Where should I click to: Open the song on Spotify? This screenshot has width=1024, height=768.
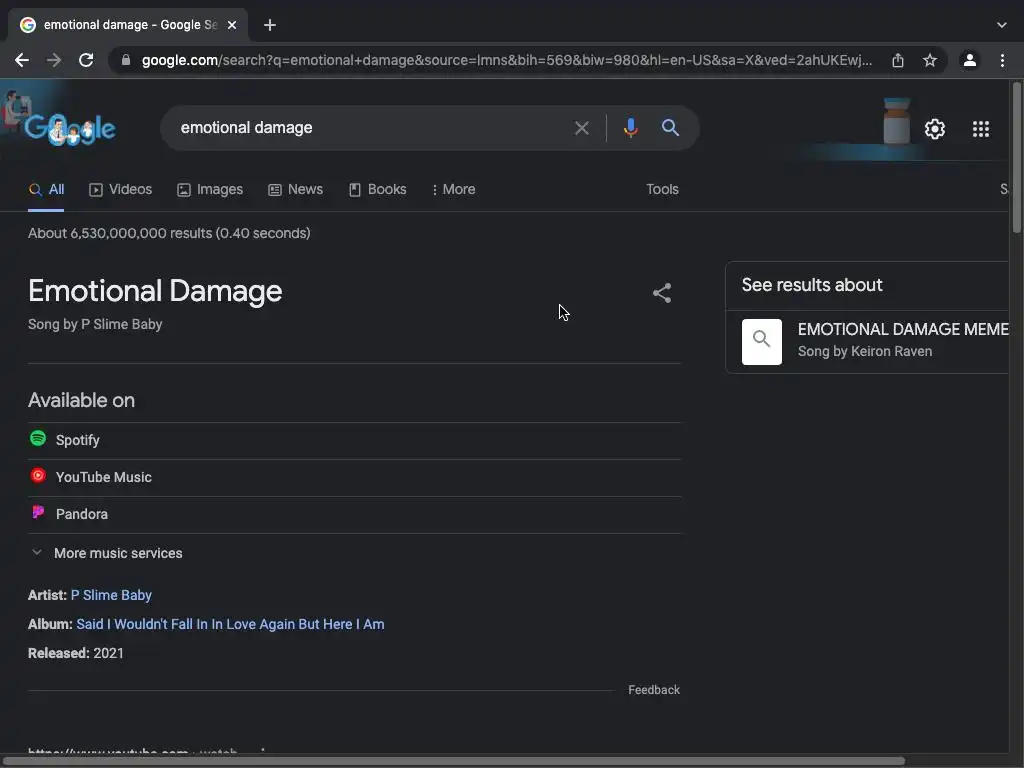355,441
